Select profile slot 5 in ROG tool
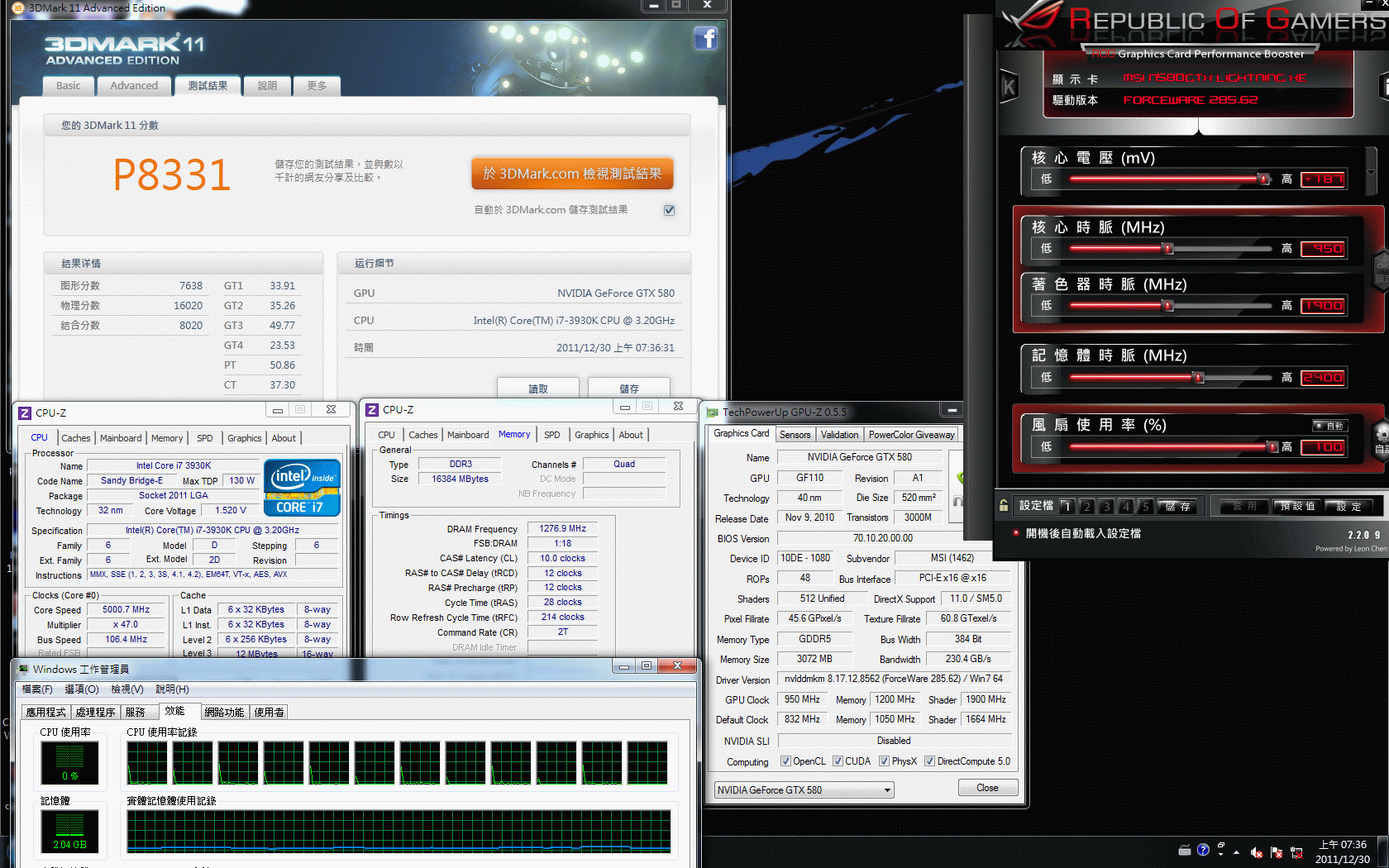The image size is (1389, 868). tap(1145, 507)
